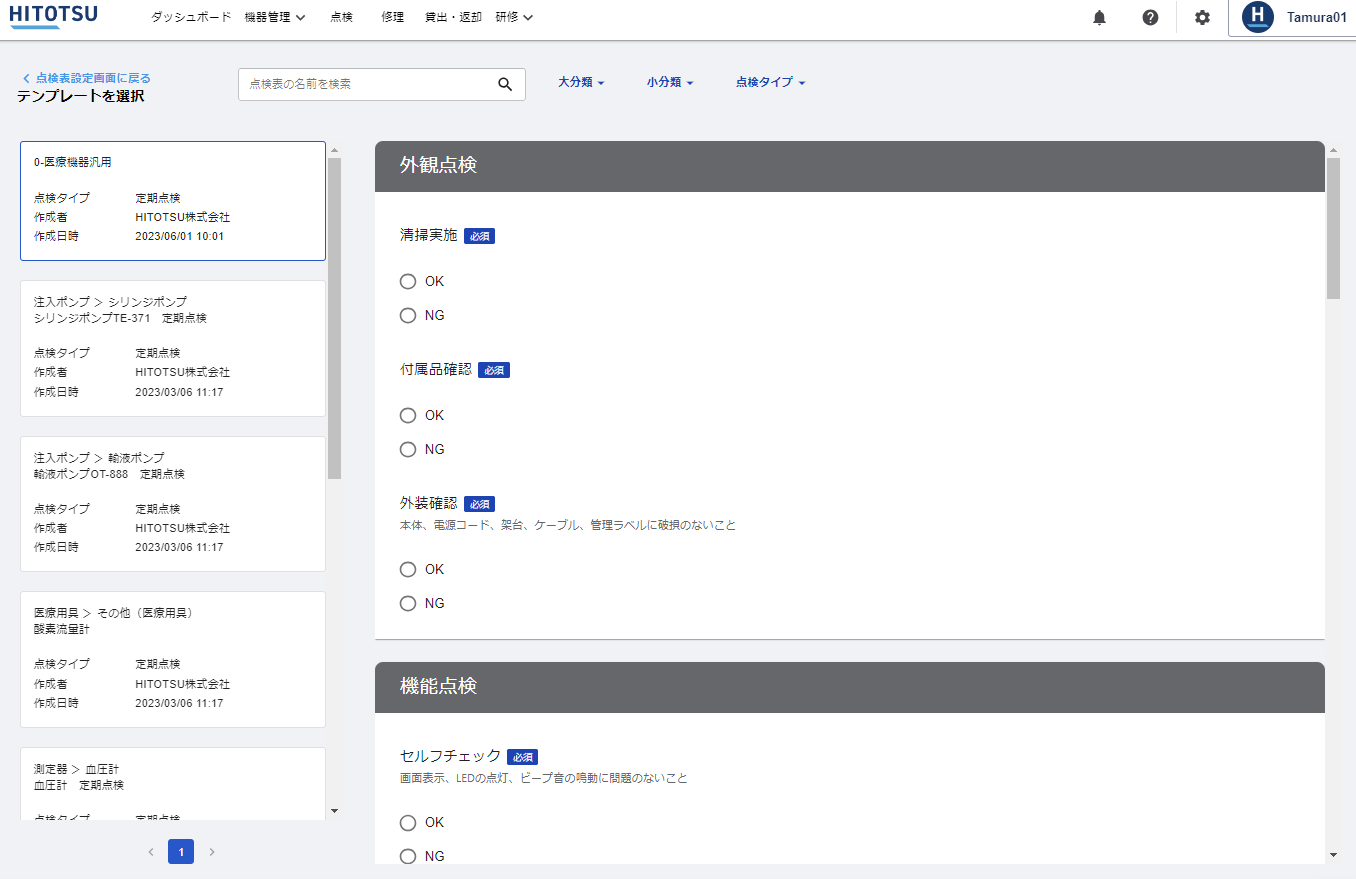
Task: Open the 点検 menu item
Action: [x=342, y=17]
